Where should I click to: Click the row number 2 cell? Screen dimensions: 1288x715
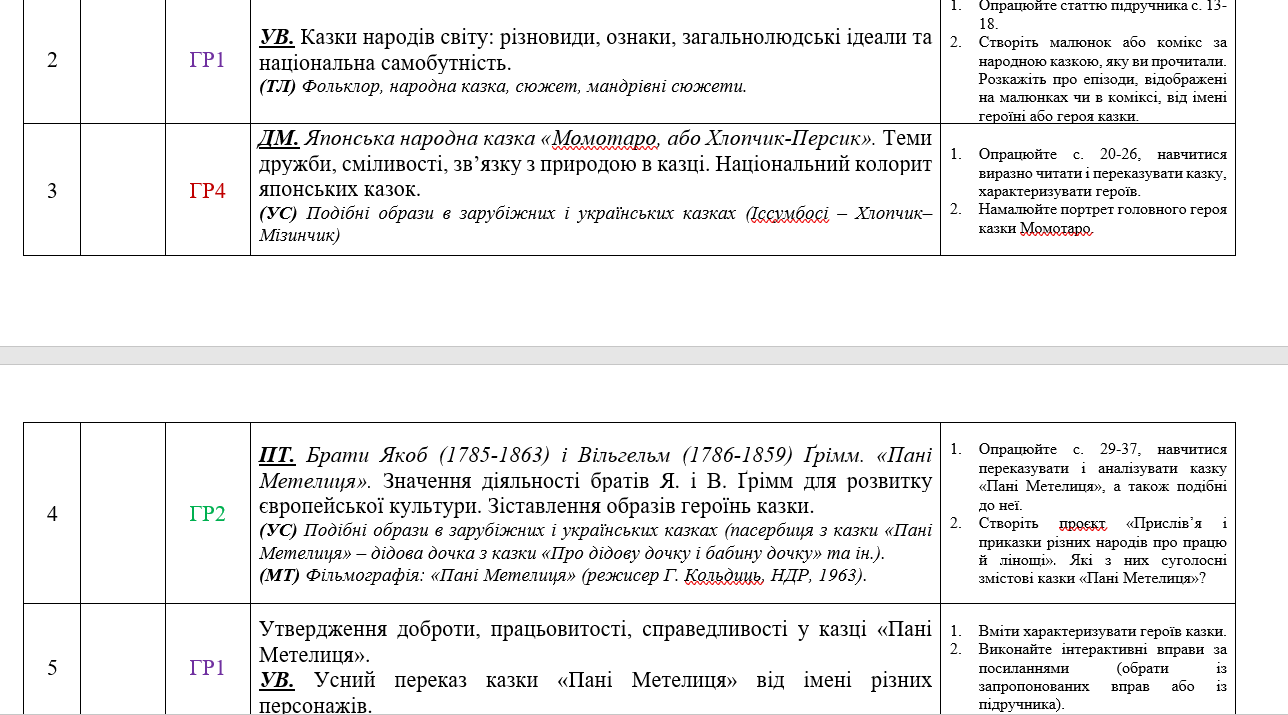[52, 60]
